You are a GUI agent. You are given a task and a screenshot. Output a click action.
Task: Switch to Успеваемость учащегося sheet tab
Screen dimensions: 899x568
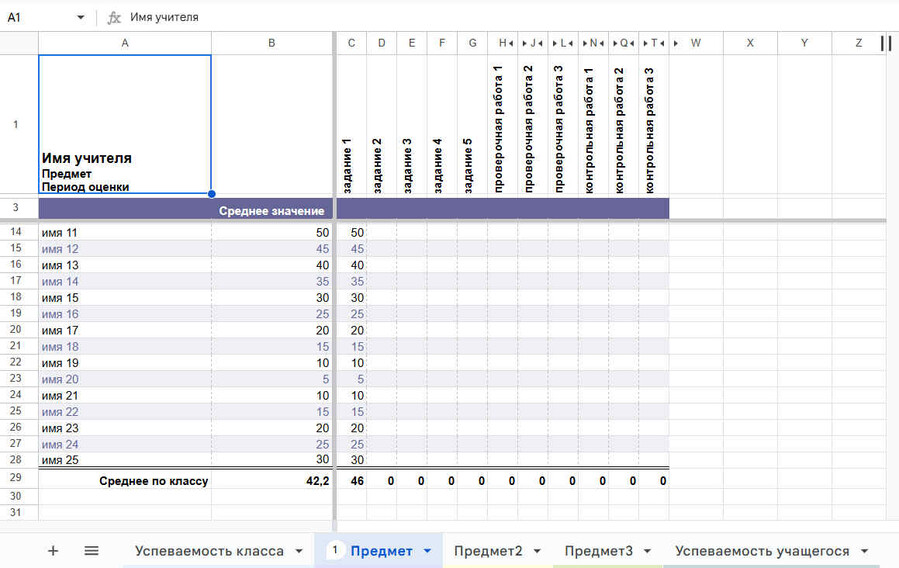(x=762, y=551)
